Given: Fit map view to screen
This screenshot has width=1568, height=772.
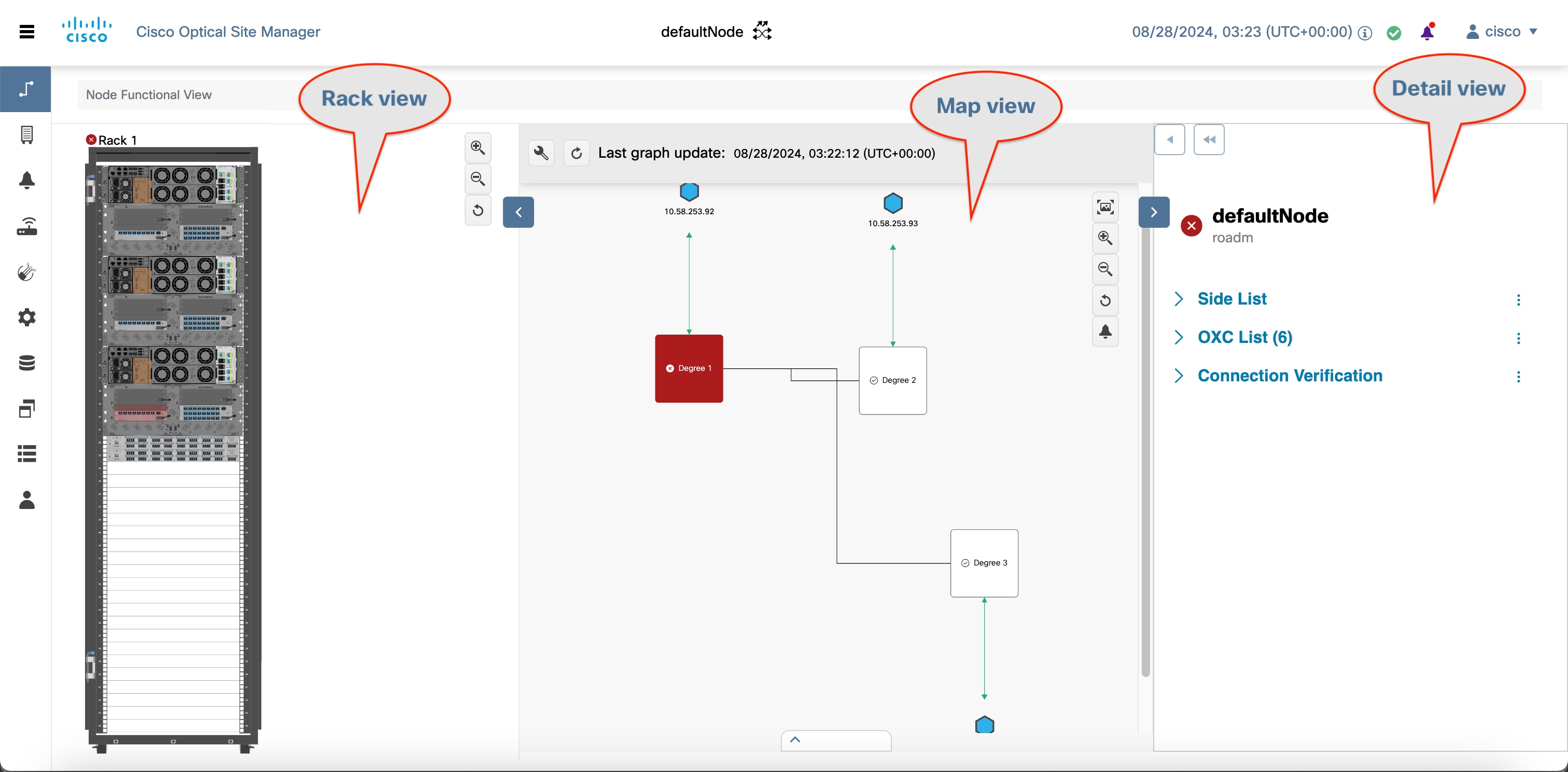Looking at the screenshot, I should 1105,207.
